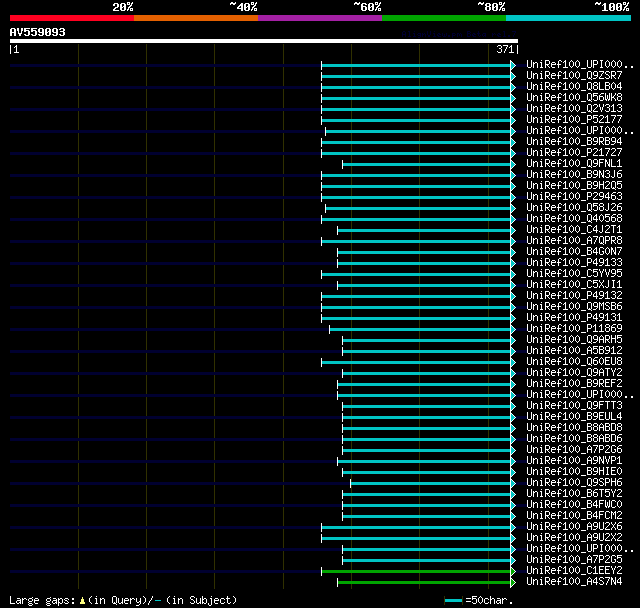Select the UniRef100_A7P2G6 entry
This screenshot has width=640, height=608.
[574, 450]
